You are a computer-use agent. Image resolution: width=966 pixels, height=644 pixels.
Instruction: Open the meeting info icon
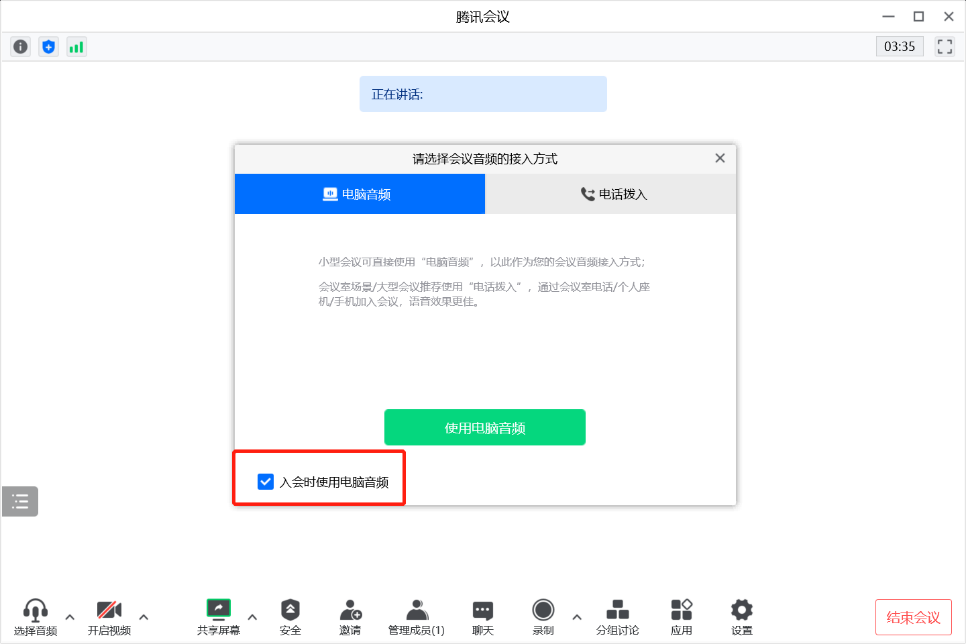20,47
